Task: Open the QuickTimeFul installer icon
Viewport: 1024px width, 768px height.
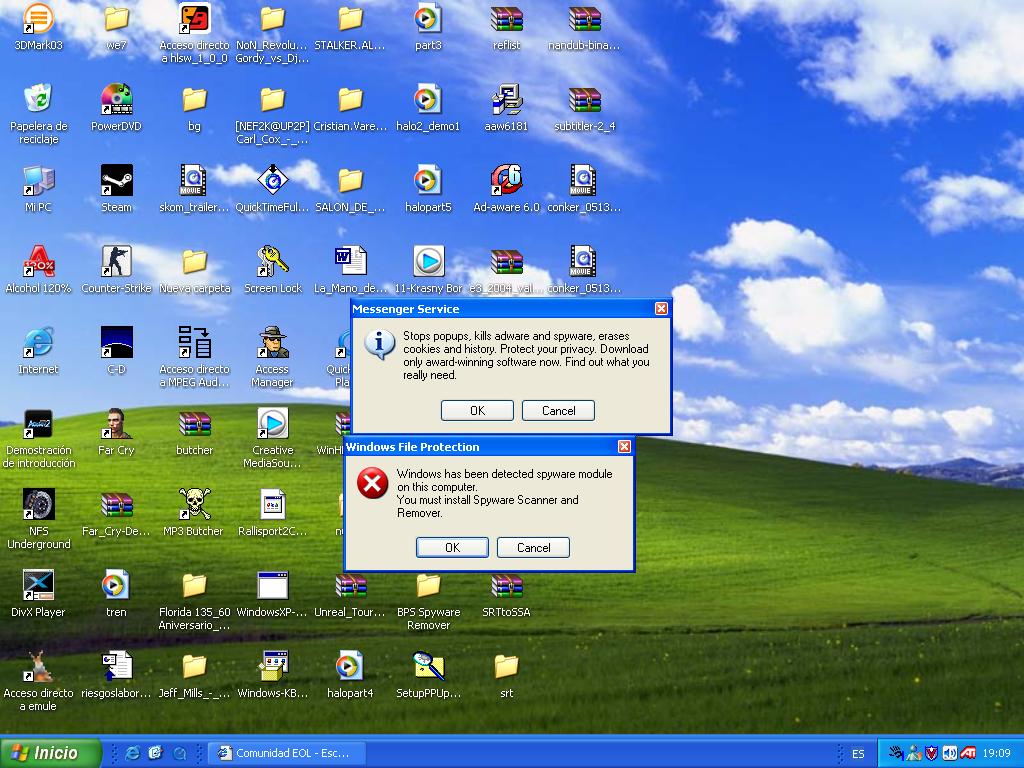Action: click(273, 180)
